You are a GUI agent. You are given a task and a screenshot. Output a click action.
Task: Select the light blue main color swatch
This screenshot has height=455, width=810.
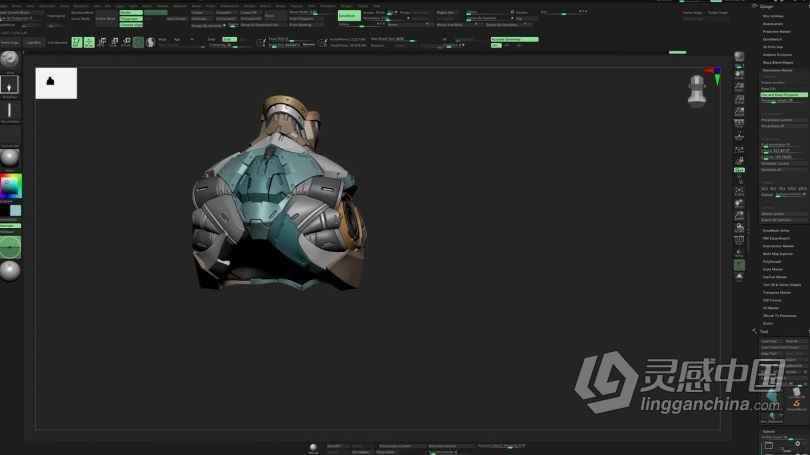click(x=15, y=210)
